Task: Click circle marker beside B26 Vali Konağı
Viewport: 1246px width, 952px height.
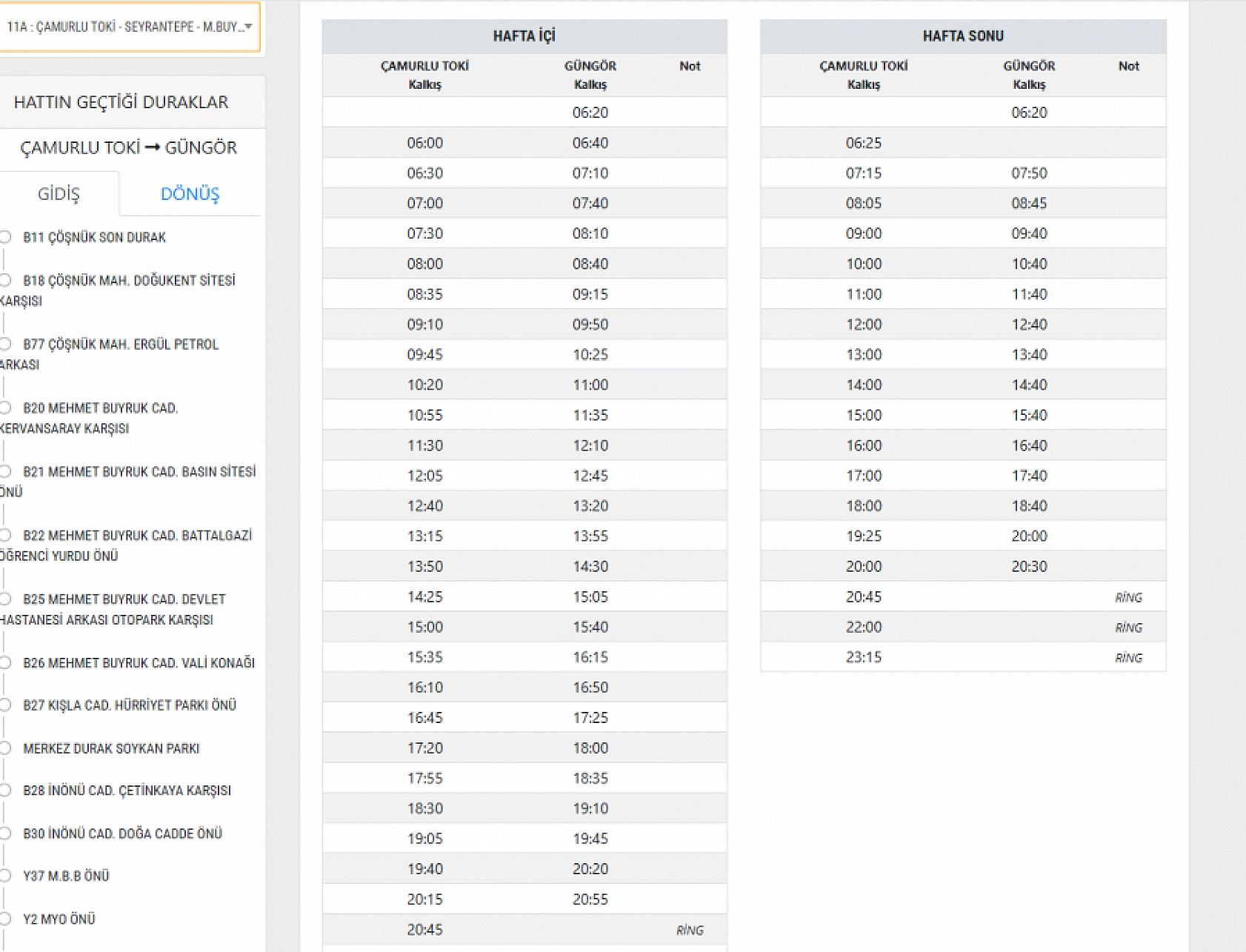Action: [x=5, y=662]
